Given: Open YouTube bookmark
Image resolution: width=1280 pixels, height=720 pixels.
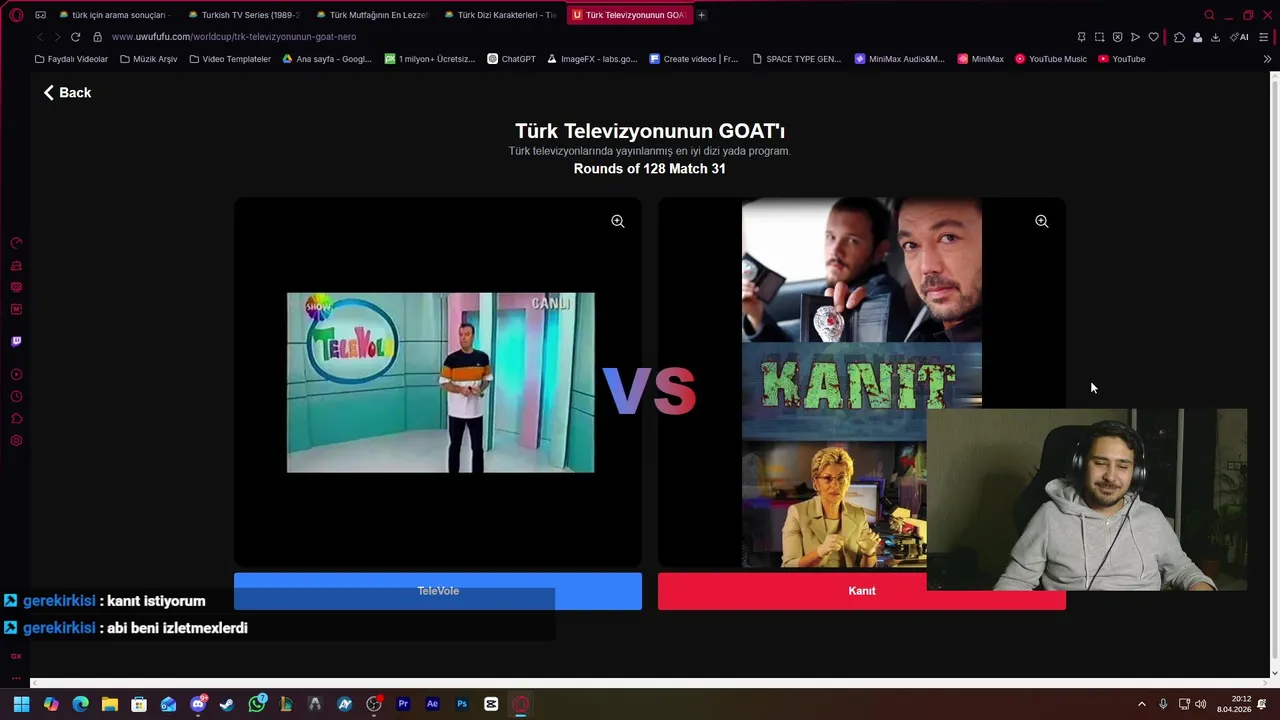Looking at the screenshot, I should [1121, 59].
